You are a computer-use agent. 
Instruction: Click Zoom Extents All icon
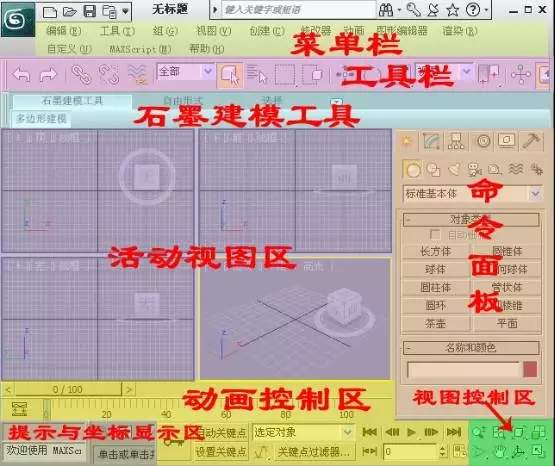click(538, 432)
